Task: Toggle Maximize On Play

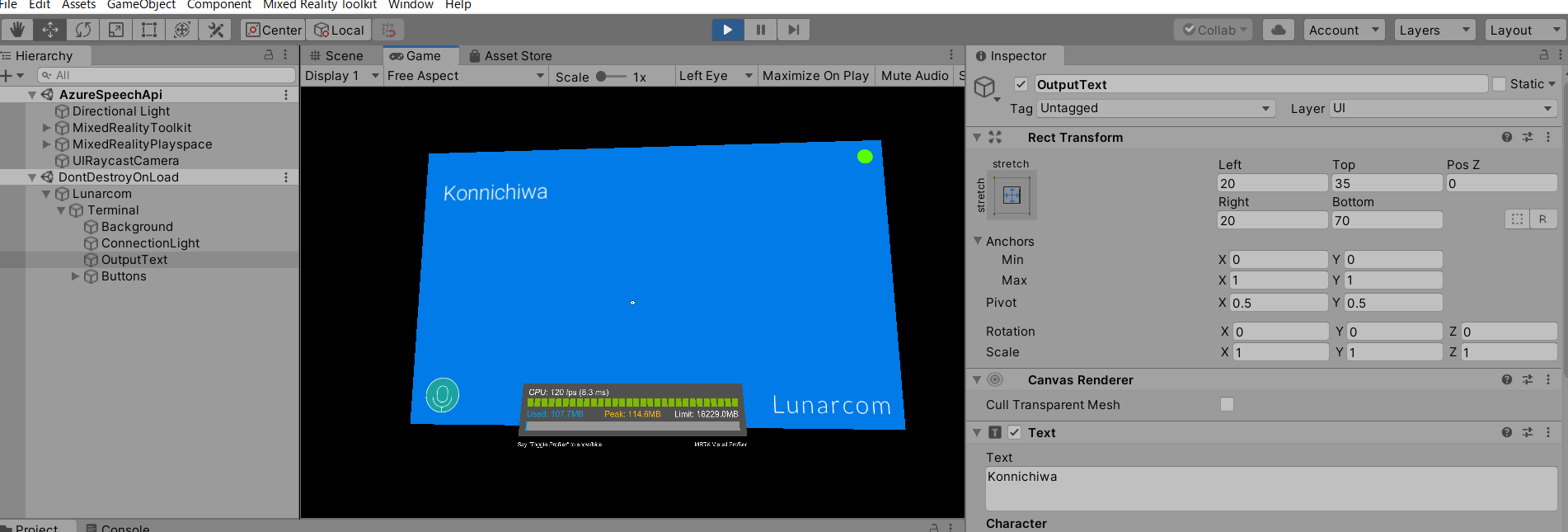Action: click(x=815, y=76)
